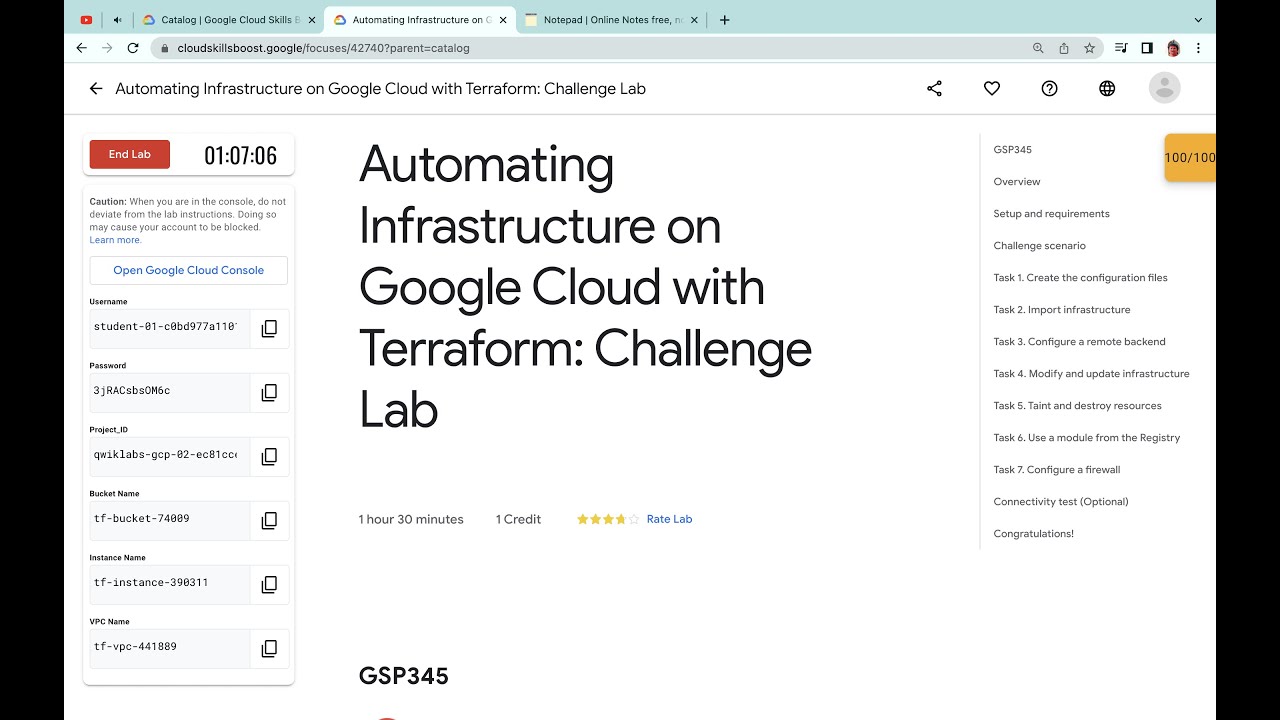Go to Connectivity test (Optional) section
The width and height of the screenshot is (1280, 720).
[x=1061, y=502]
